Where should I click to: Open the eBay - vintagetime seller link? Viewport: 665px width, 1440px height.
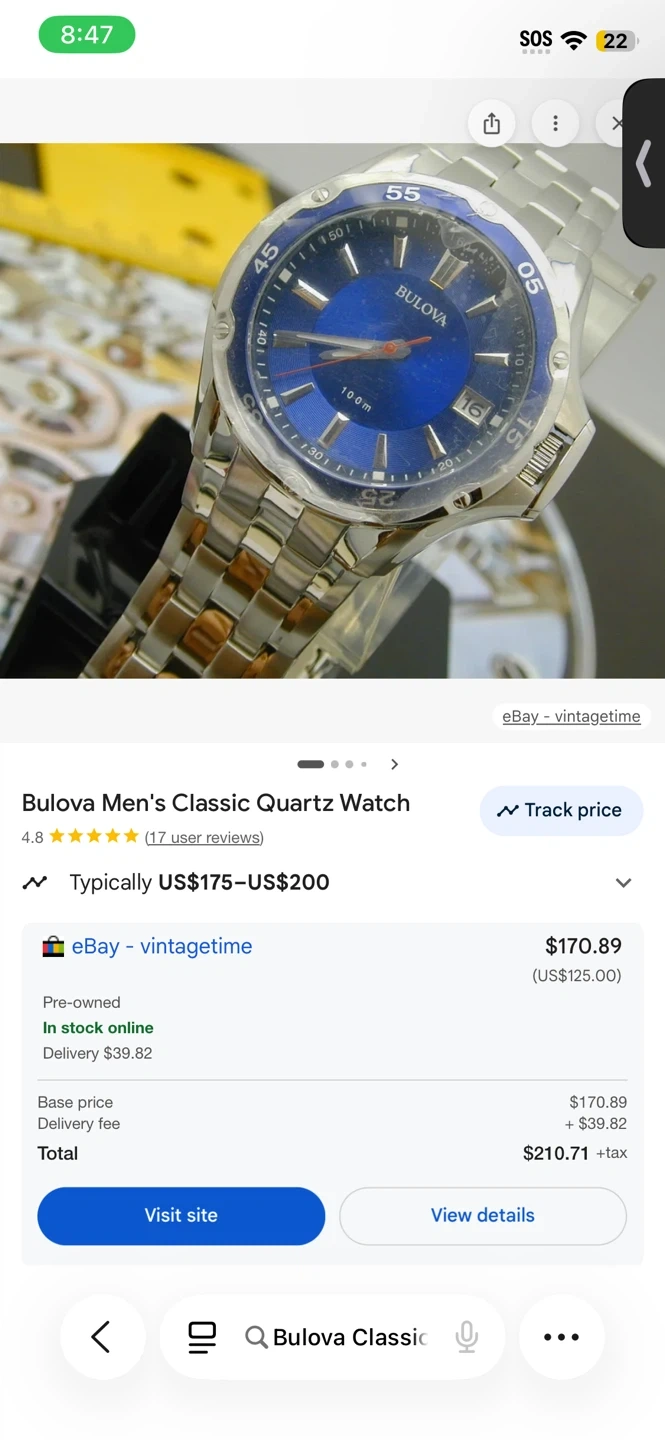[x=162, y=946]
